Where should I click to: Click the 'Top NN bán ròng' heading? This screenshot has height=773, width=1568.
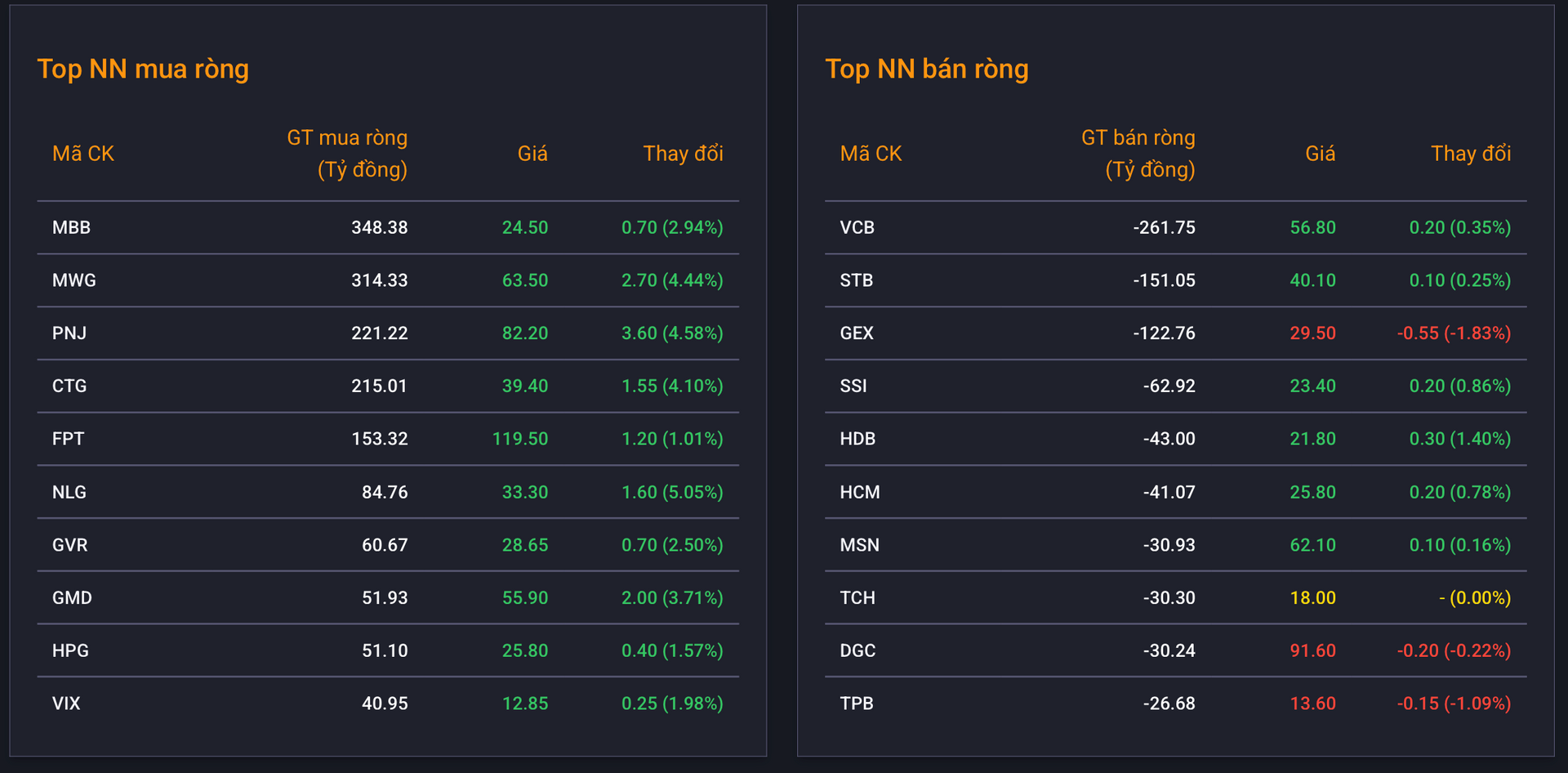[927, 69]
